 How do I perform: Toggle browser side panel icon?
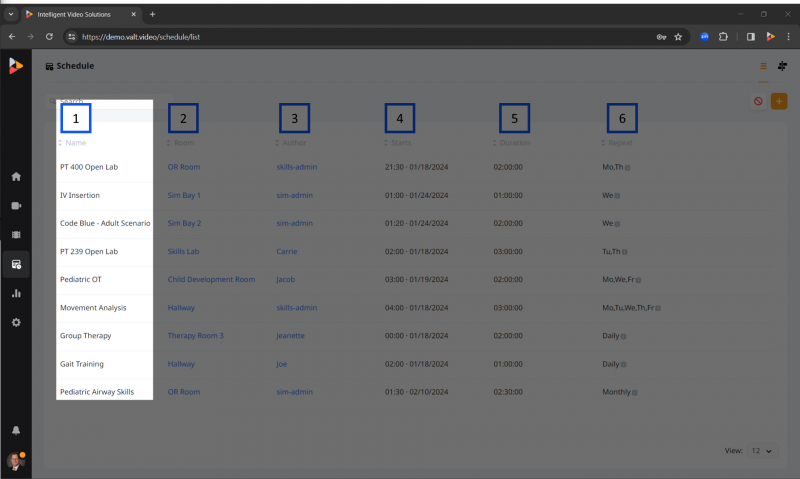point(751,37)
